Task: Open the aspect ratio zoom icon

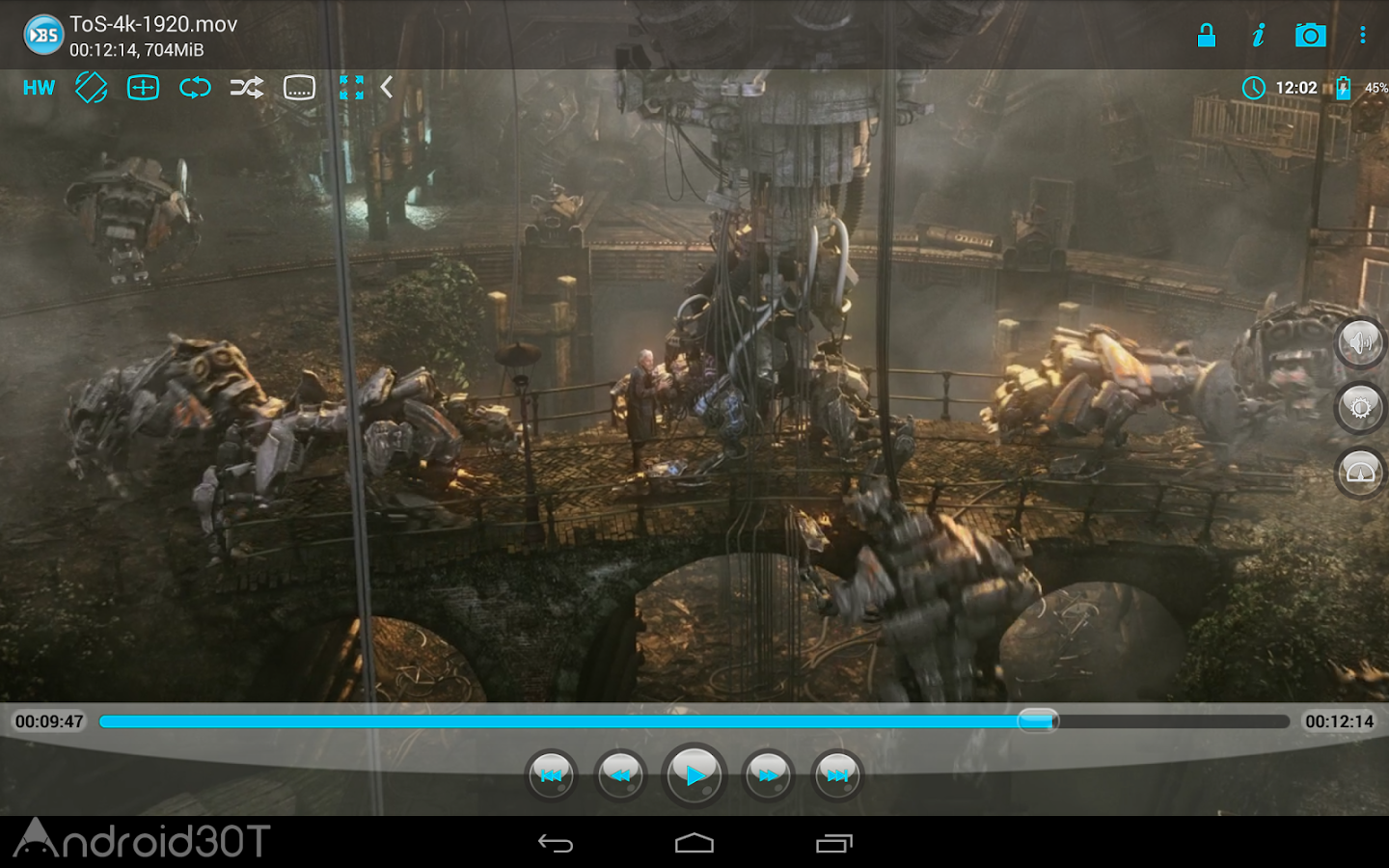Action: [143, 88]
